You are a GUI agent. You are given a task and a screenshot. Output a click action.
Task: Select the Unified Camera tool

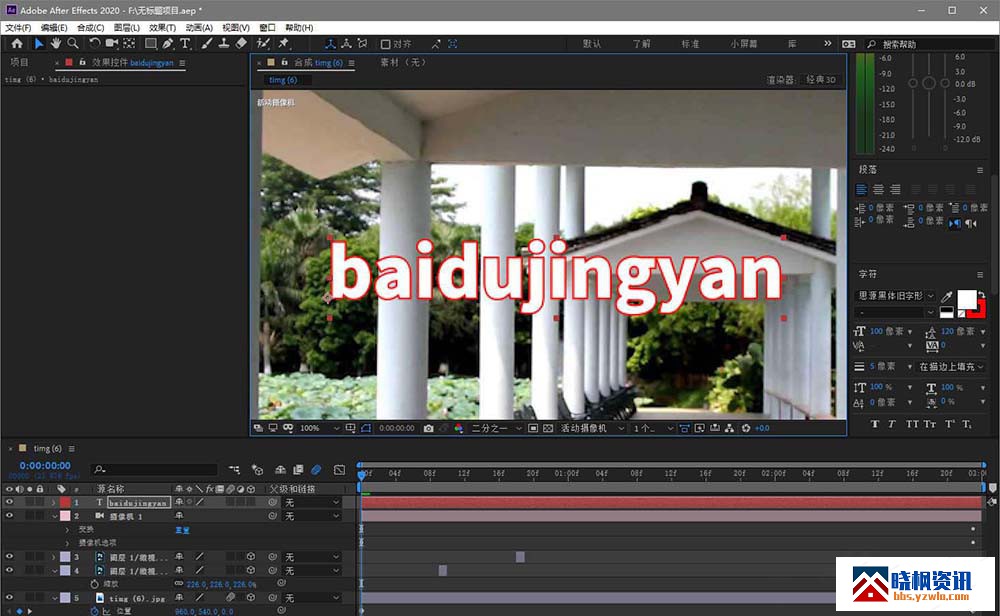pyautogui.click(x=112, y=43)
